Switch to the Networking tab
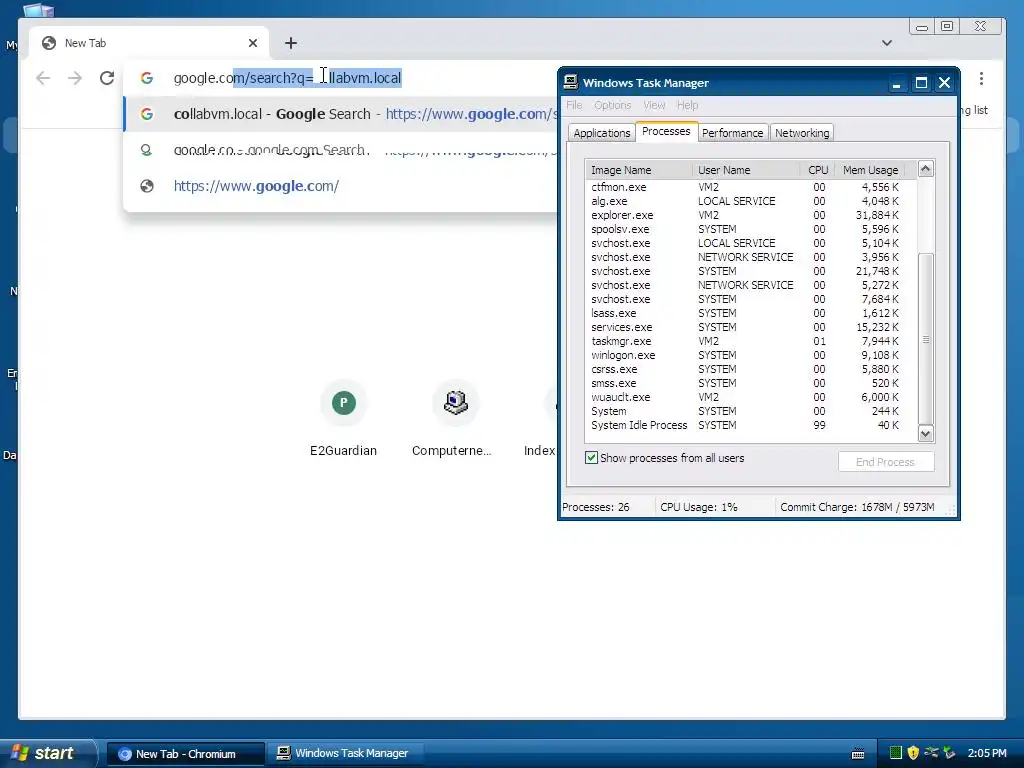 (x=802, y=133)
